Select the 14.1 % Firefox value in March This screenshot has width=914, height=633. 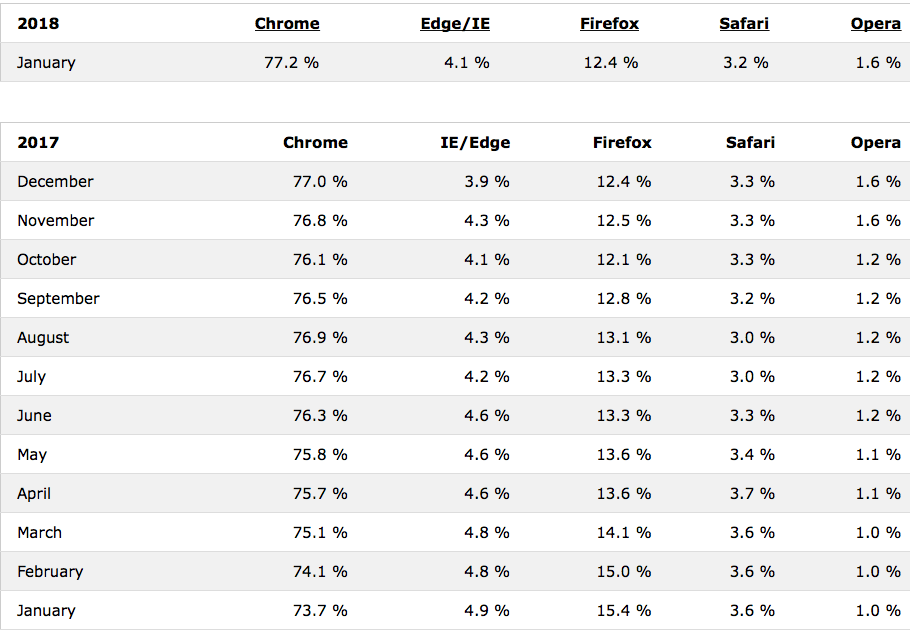[624, 532]
